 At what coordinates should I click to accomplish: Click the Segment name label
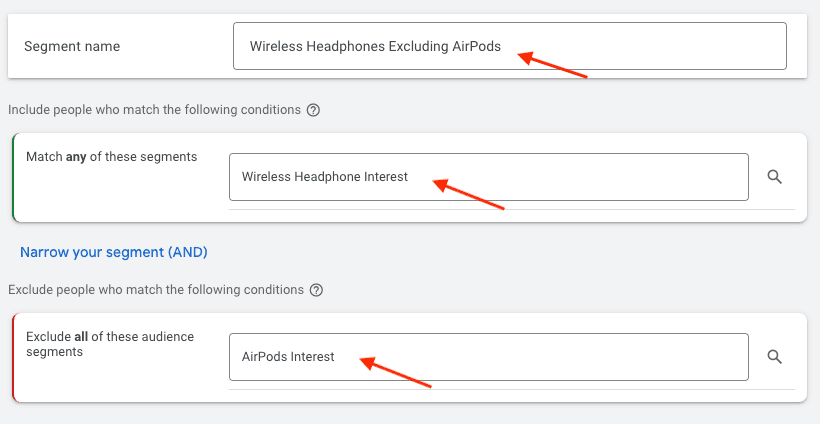click(72, 47)
